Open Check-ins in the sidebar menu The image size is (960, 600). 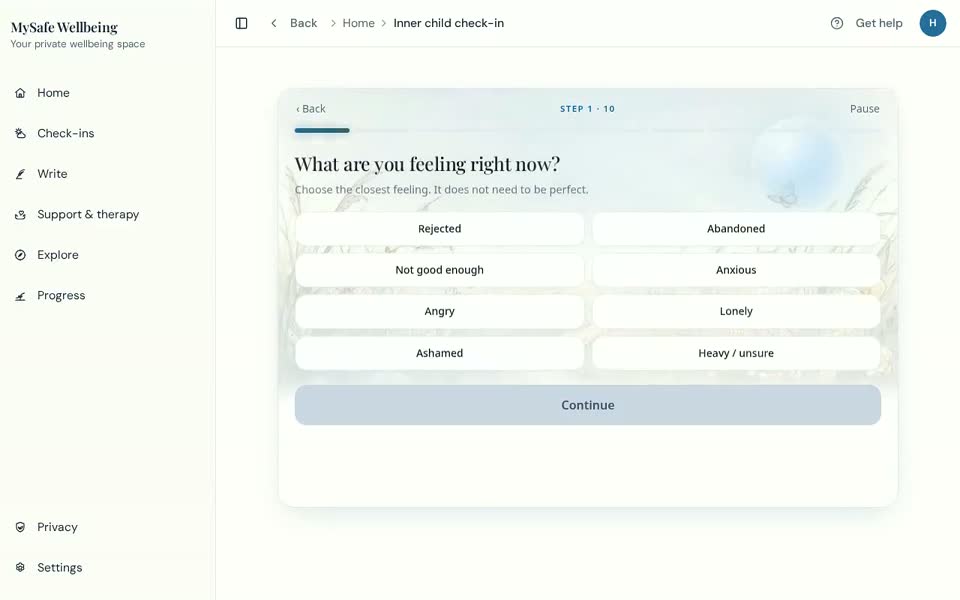tap(66, 133)
